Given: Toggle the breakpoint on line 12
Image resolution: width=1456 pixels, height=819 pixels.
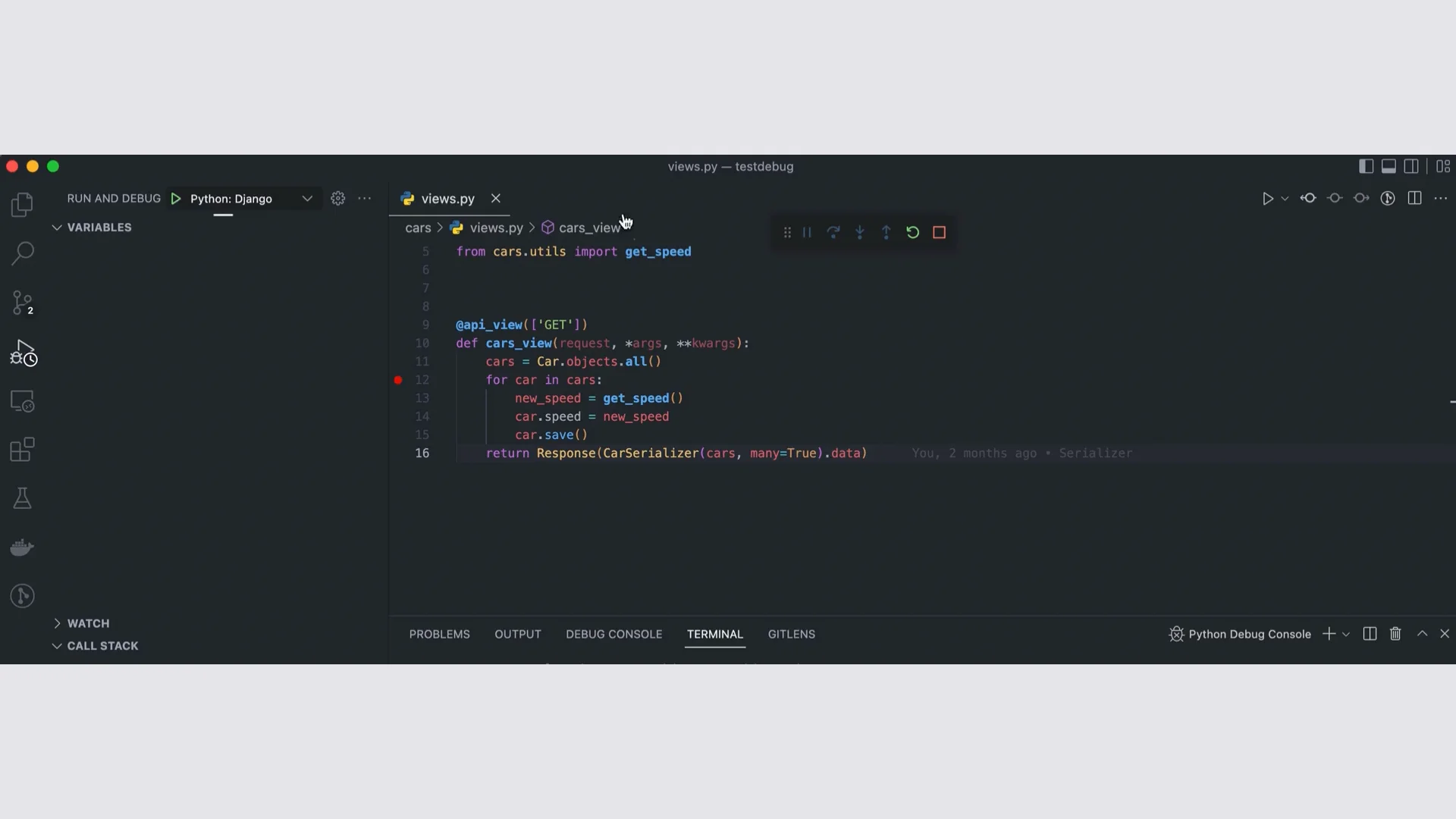Looking at the screenshot, I should 398,380.
